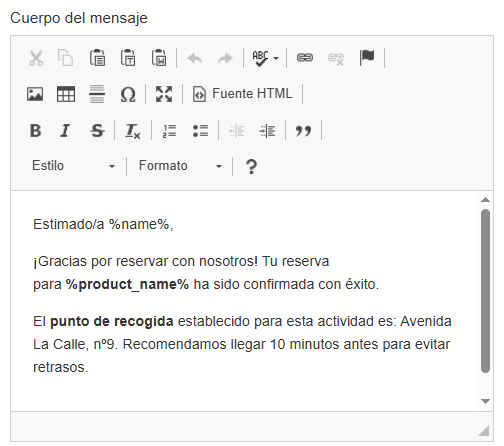Open the question mark help icon
The height and width of the screenshot is (446, 504).
251,166
